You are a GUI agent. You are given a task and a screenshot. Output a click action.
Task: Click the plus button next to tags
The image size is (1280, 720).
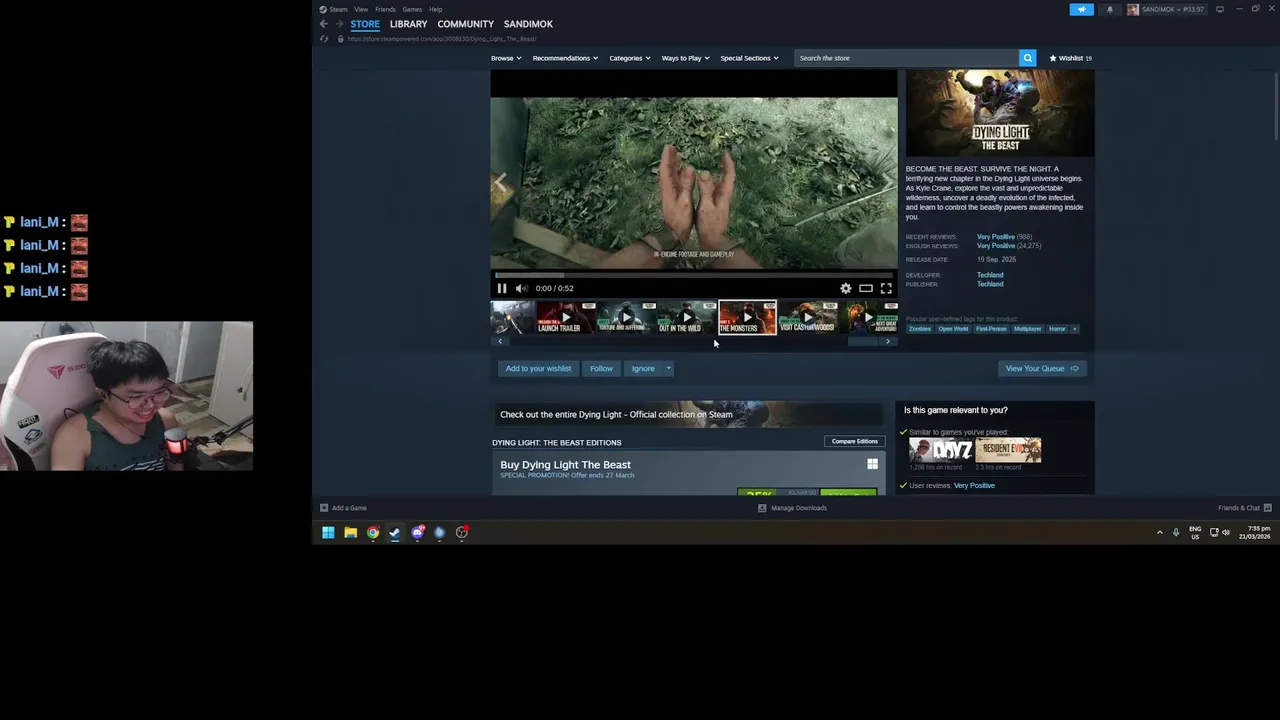[1075, 329]
